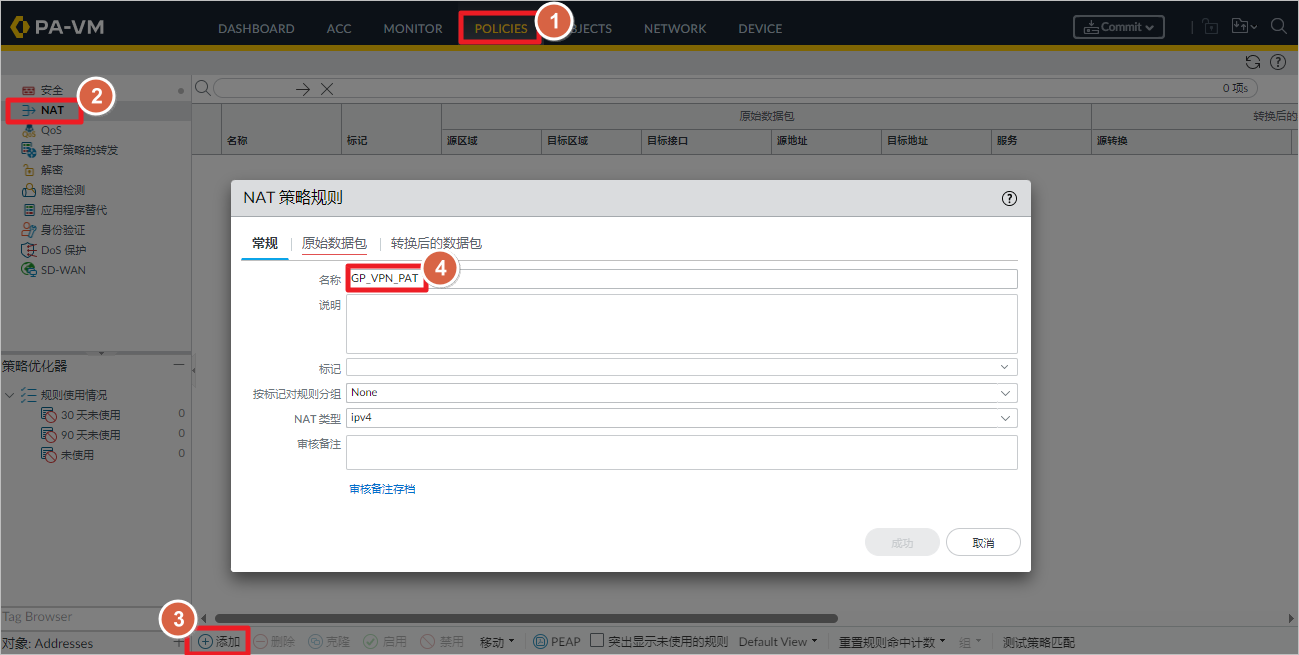Screen dimensions: 1299x655
Task: Click the Disable (禁用) toolbar item
Action: click(x=442, y=642)
